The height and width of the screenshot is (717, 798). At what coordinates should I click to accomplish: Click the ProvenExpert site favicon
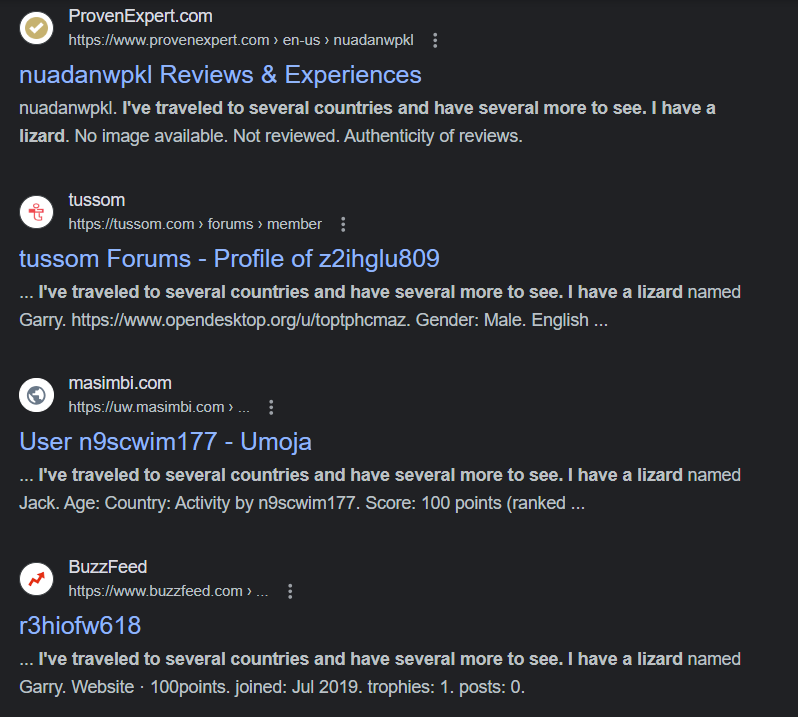[36, 28]
